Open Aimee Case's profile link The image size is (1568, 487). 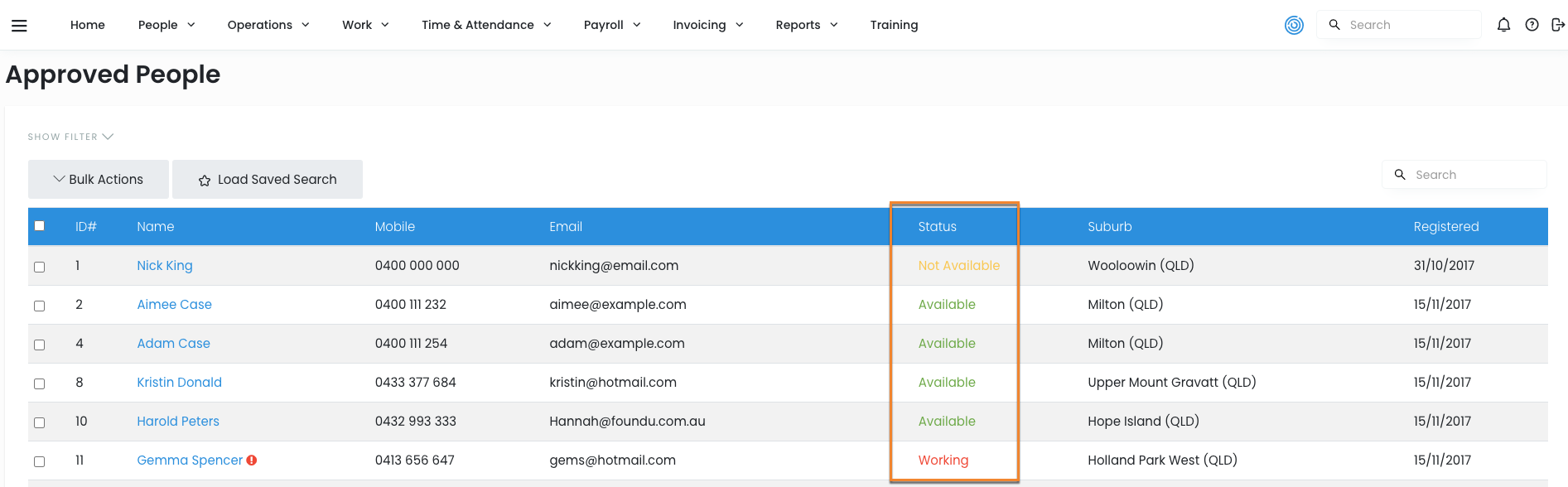click(174, 305)
